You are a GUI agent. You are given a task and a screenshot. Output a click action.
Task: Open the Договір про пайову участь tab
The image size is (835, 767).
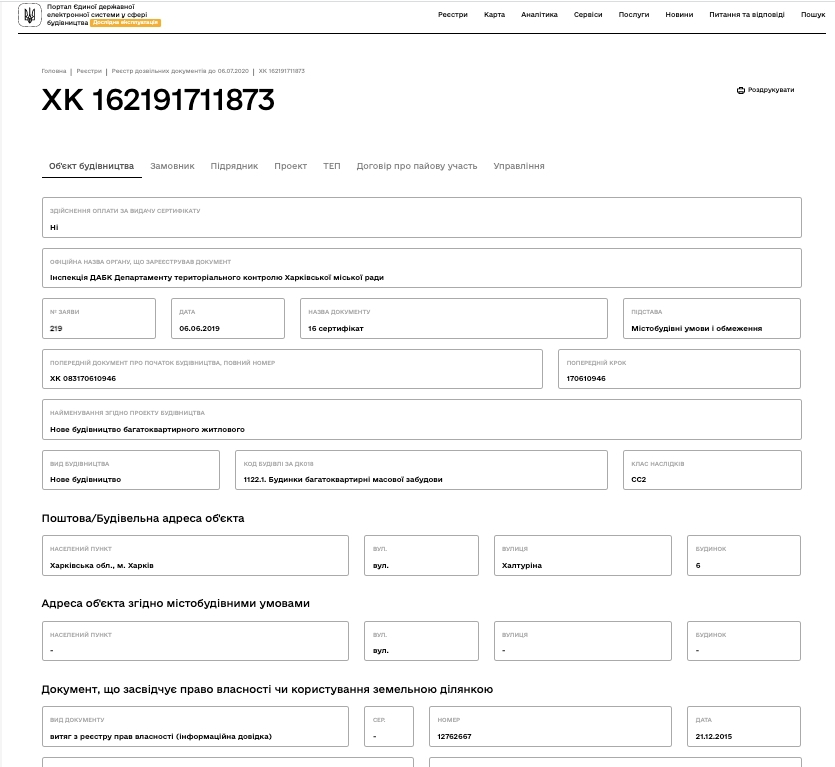417,166
